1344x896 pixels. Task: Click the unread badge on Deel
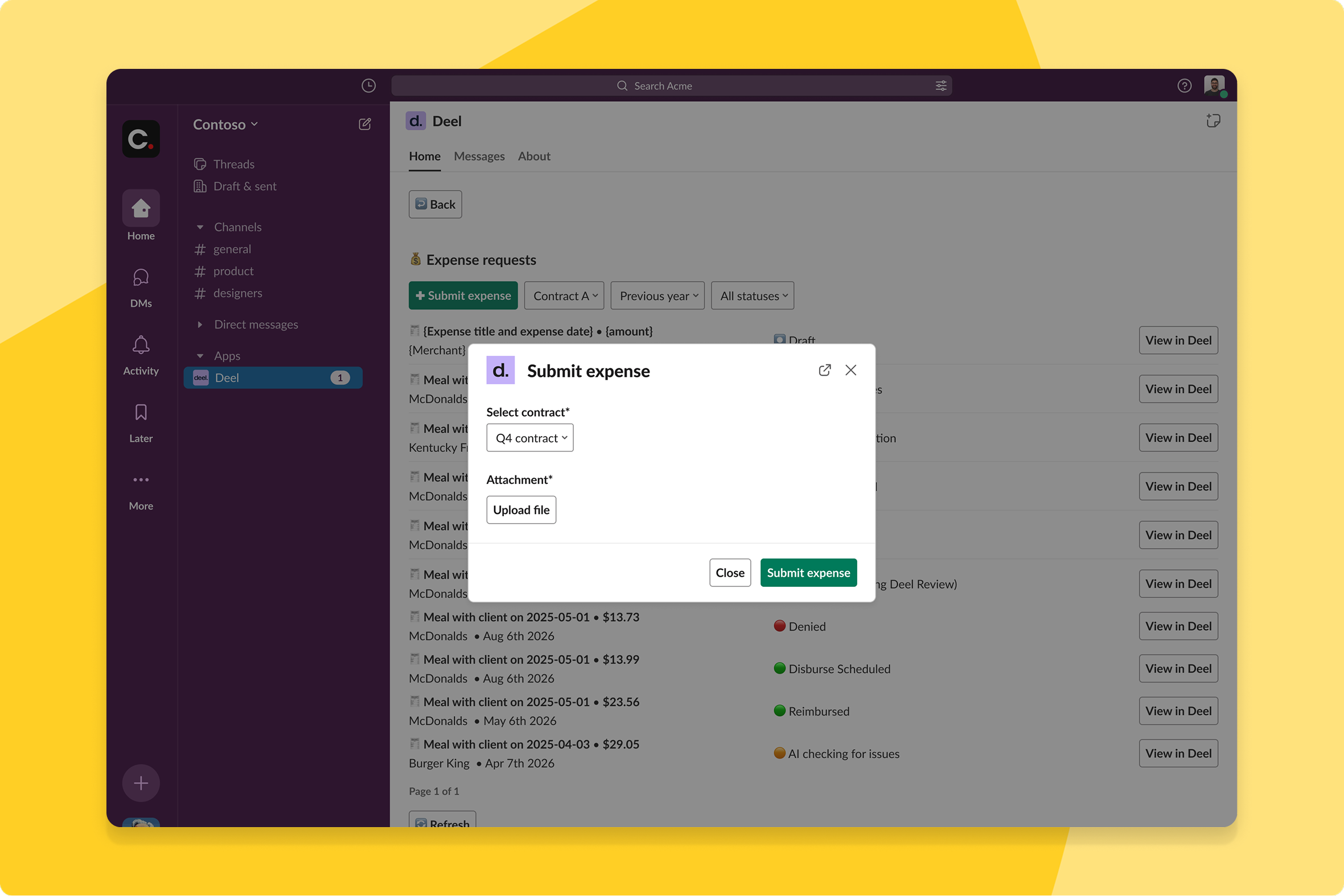340,378
